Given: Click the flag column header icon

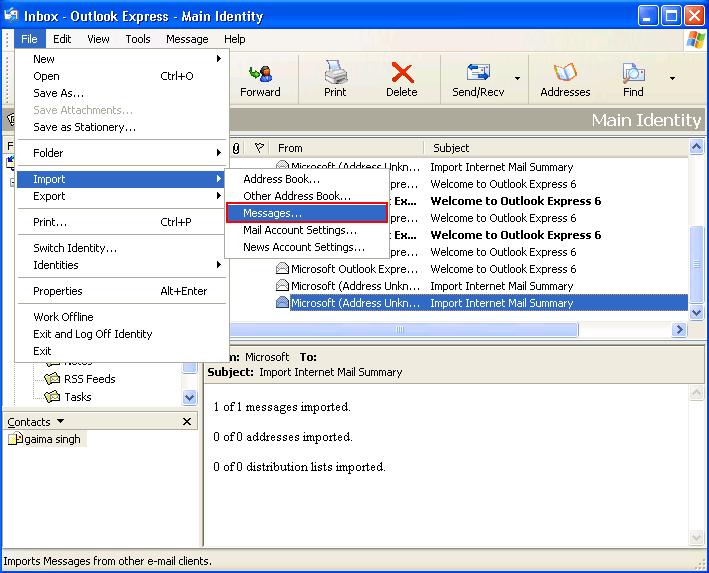Looking at the screenshot, I should point(259,147).
